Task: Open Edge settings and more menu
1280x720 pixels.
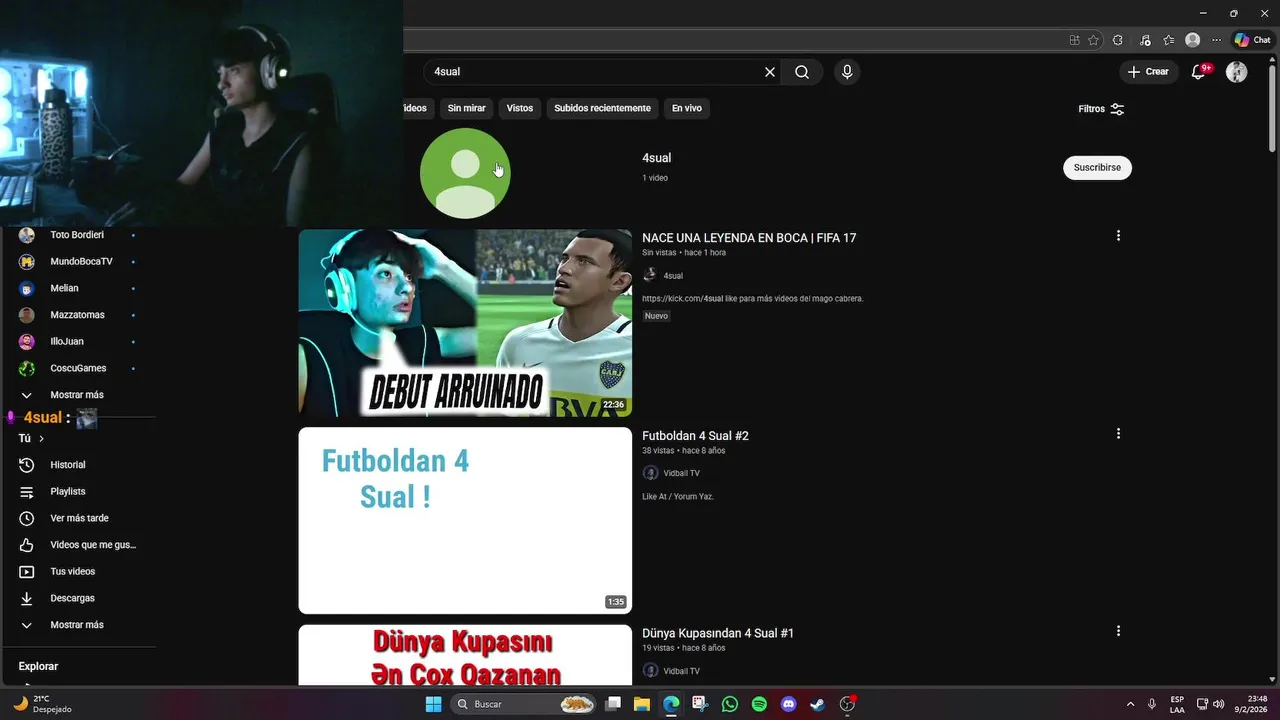Action: pyautogui.click(x=1216, y=40)
